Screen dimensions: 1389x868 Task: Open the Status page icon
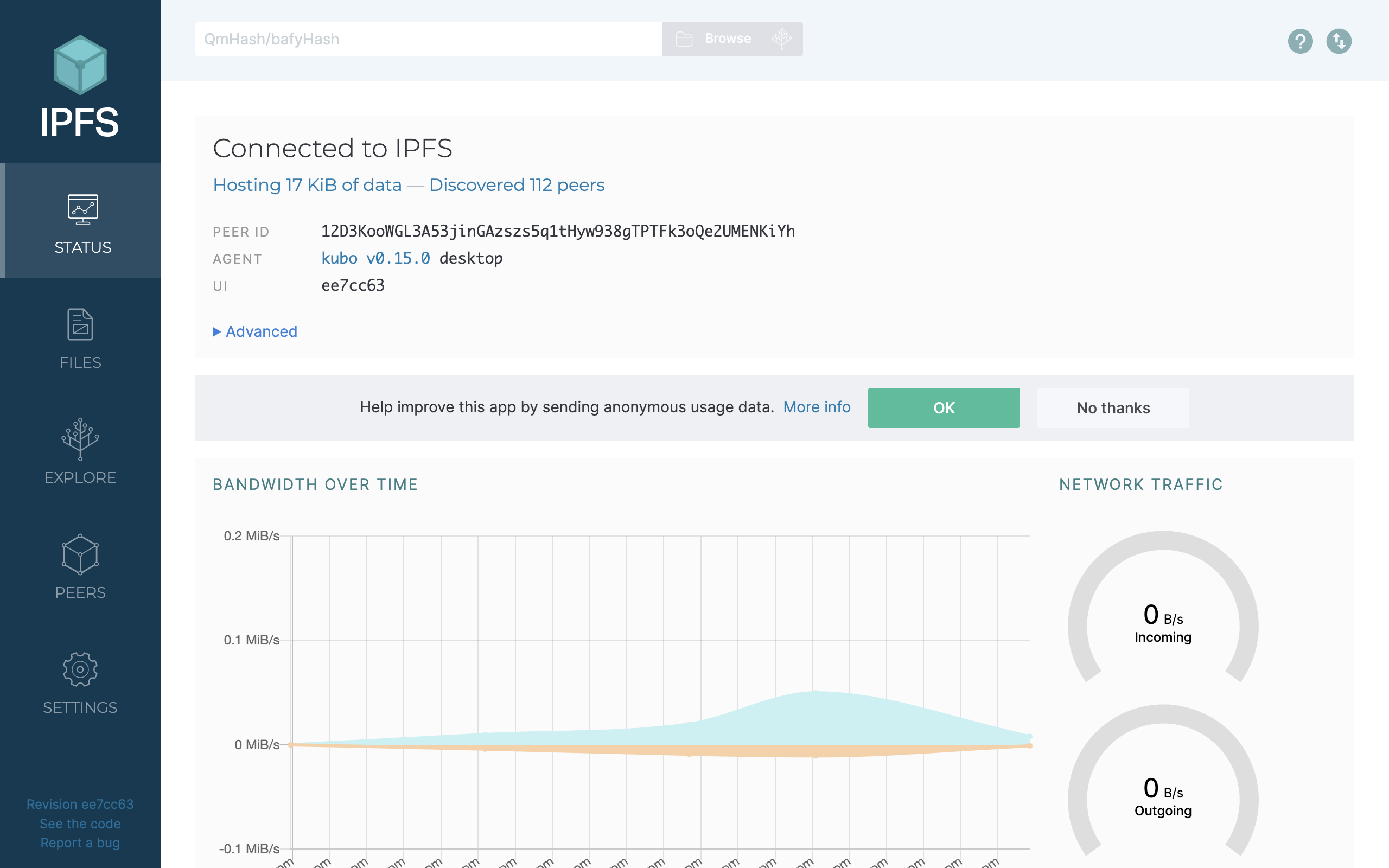(82, 209)
